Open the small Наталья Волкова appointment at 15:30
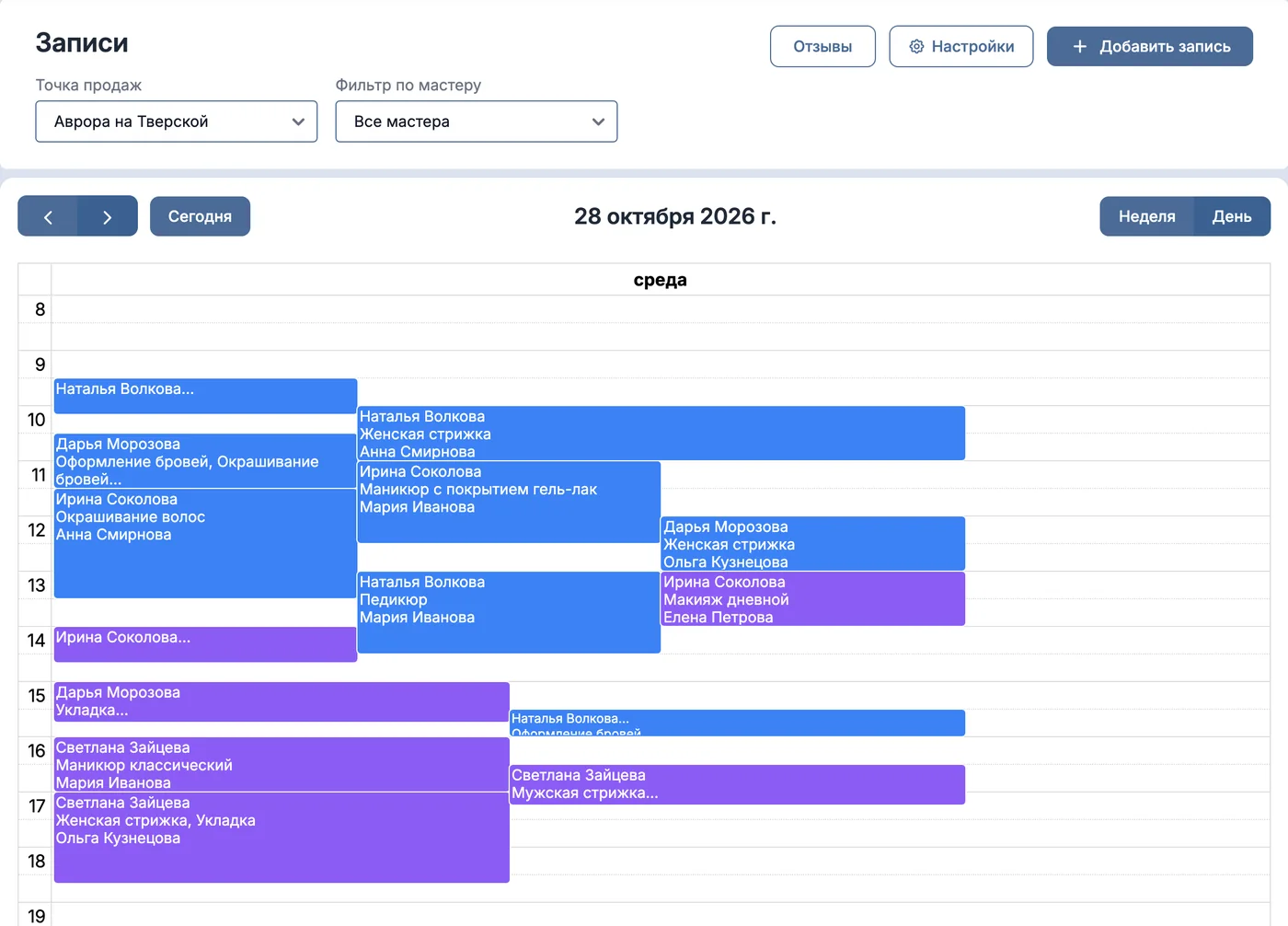 pos(737,723)
